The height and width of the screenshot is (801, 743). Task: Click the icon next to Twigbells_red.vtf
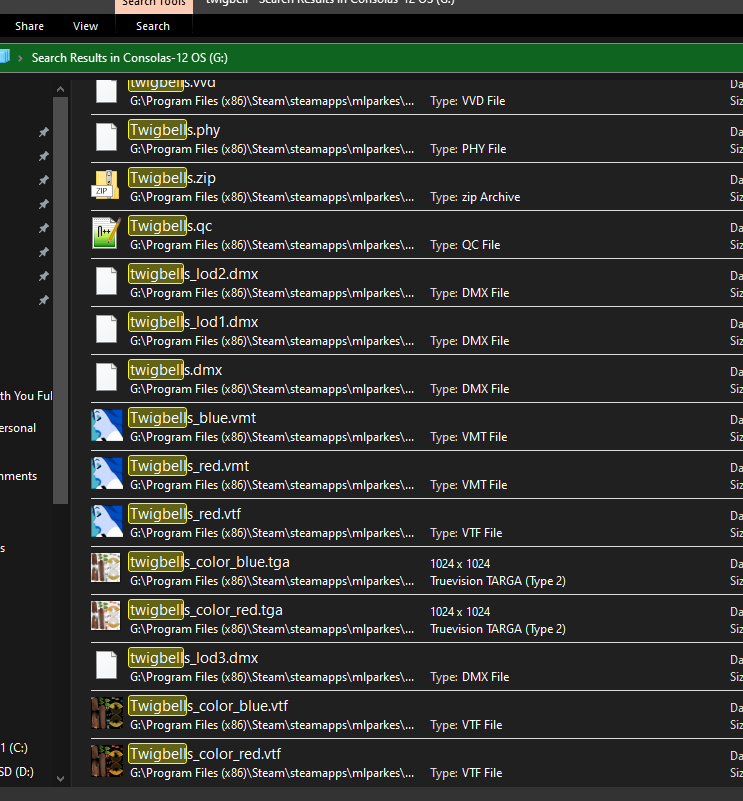pos(107,521)
